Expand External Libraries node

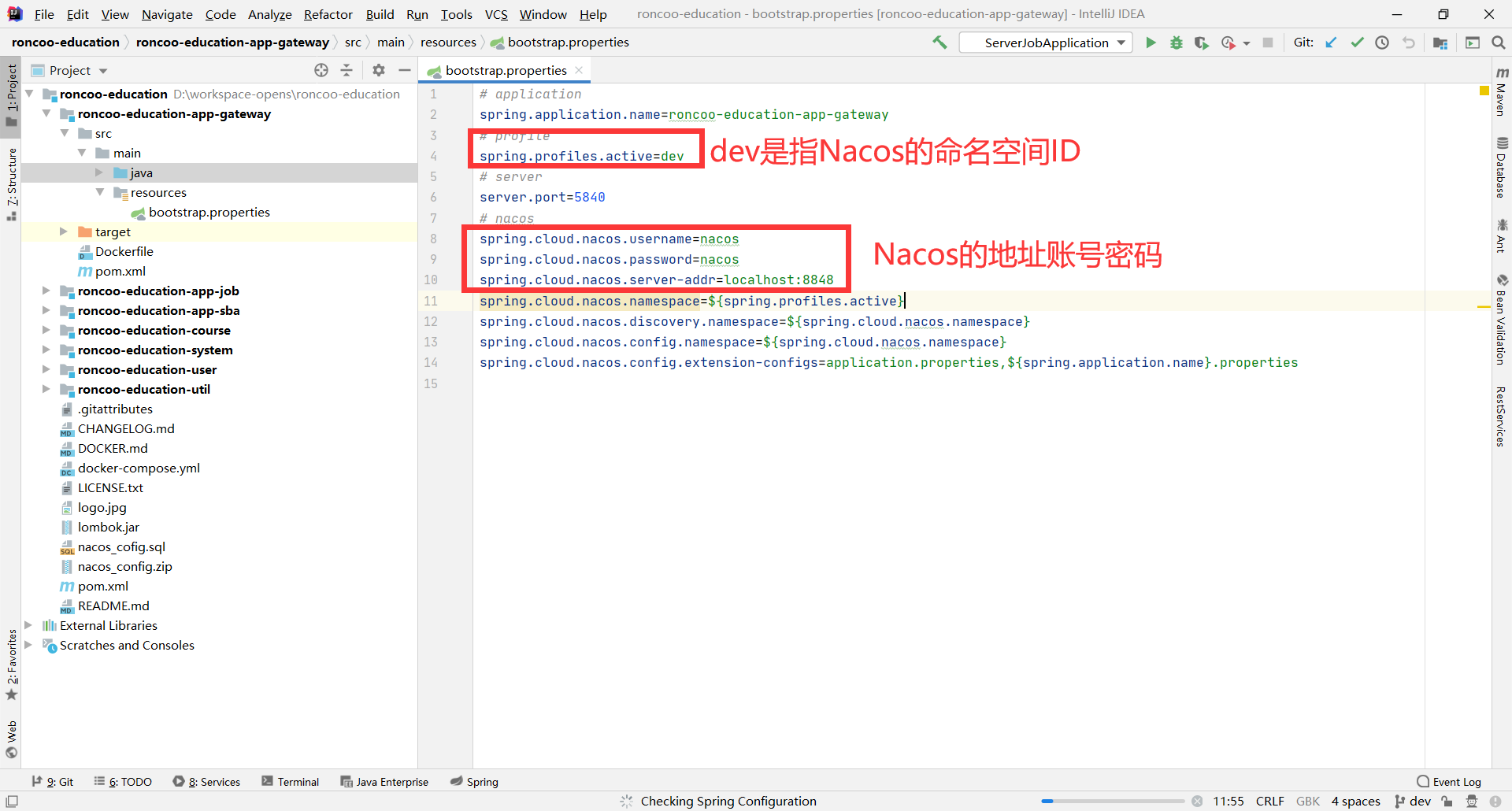29,625
